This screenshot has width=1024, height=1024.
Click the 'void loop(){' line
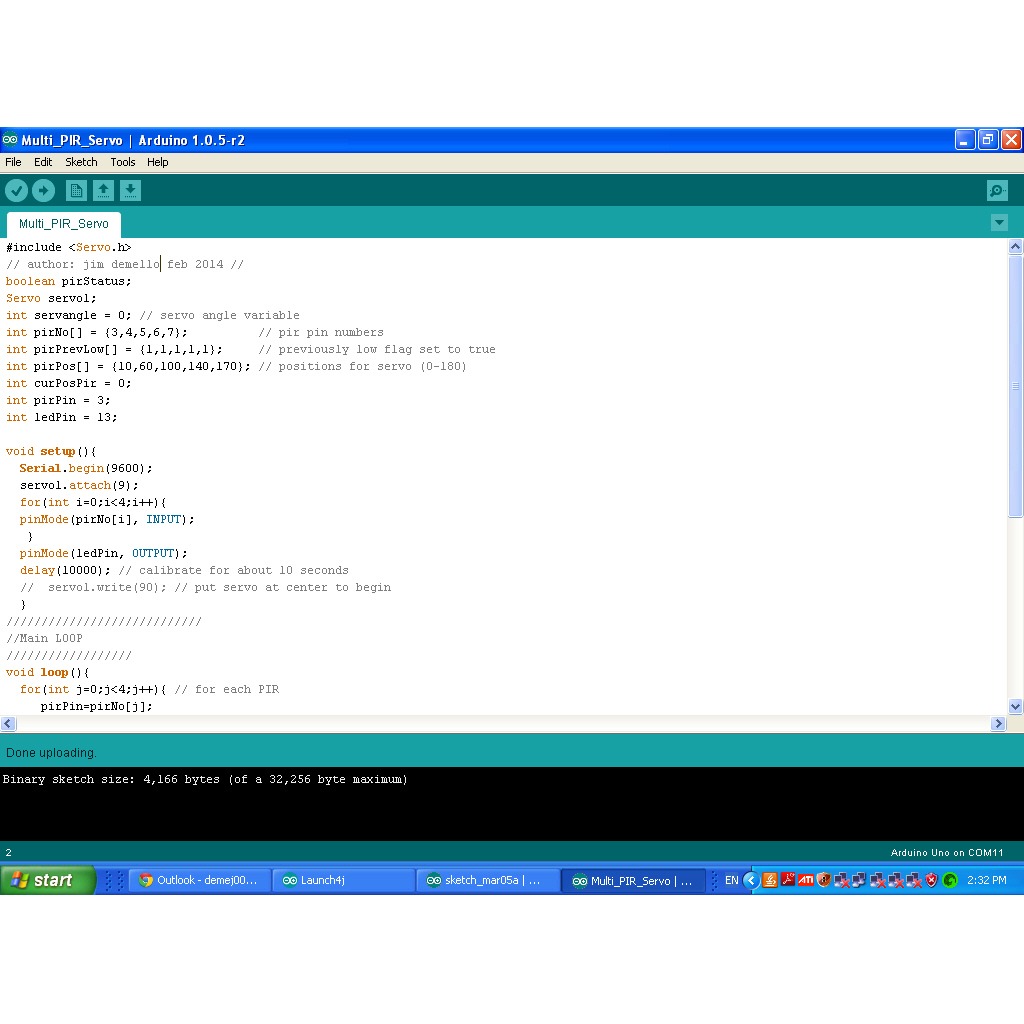point(48,672)
